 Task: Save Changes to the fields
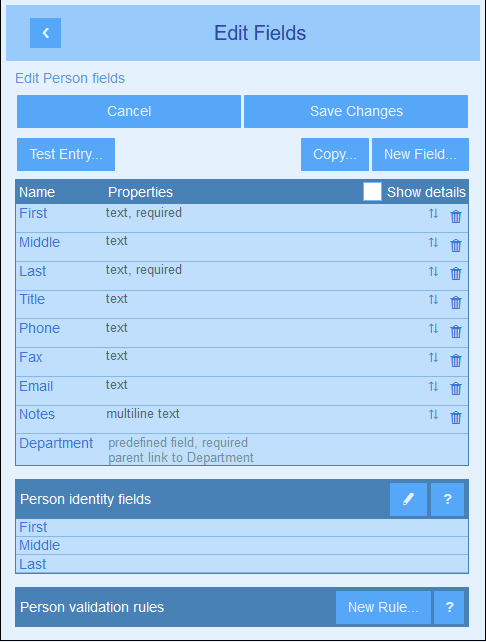point(356,111)
